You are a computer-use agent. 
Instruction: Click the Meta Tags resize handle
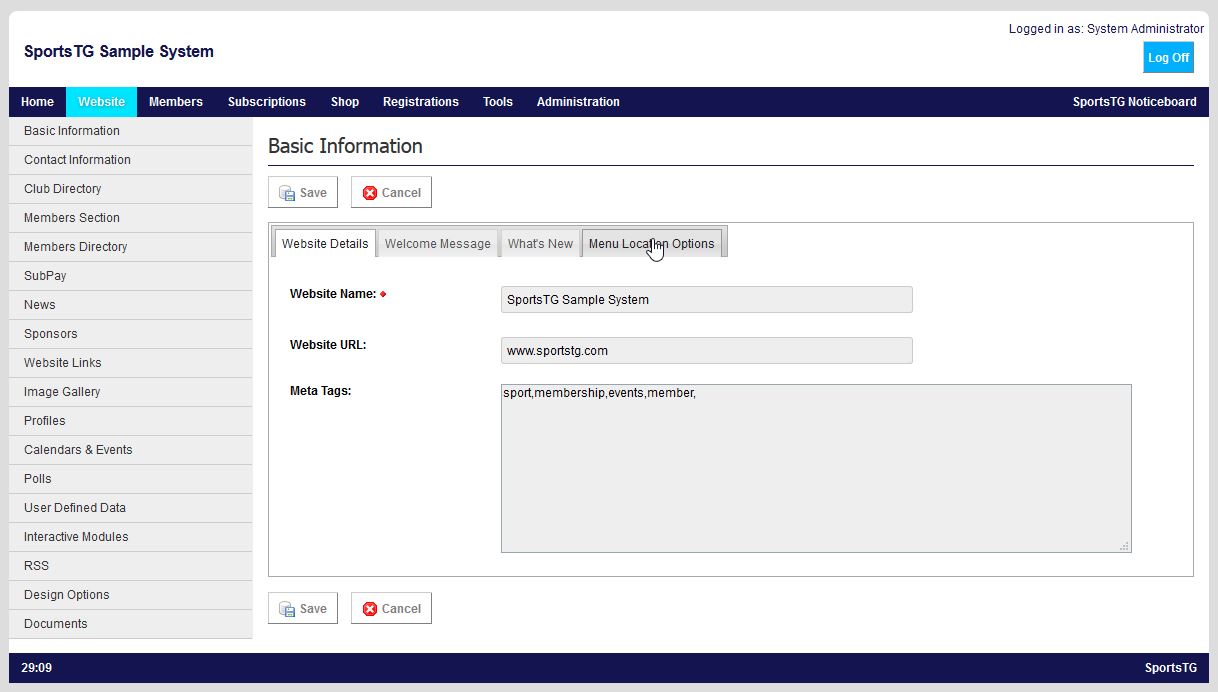click(x=1125, y=546)
